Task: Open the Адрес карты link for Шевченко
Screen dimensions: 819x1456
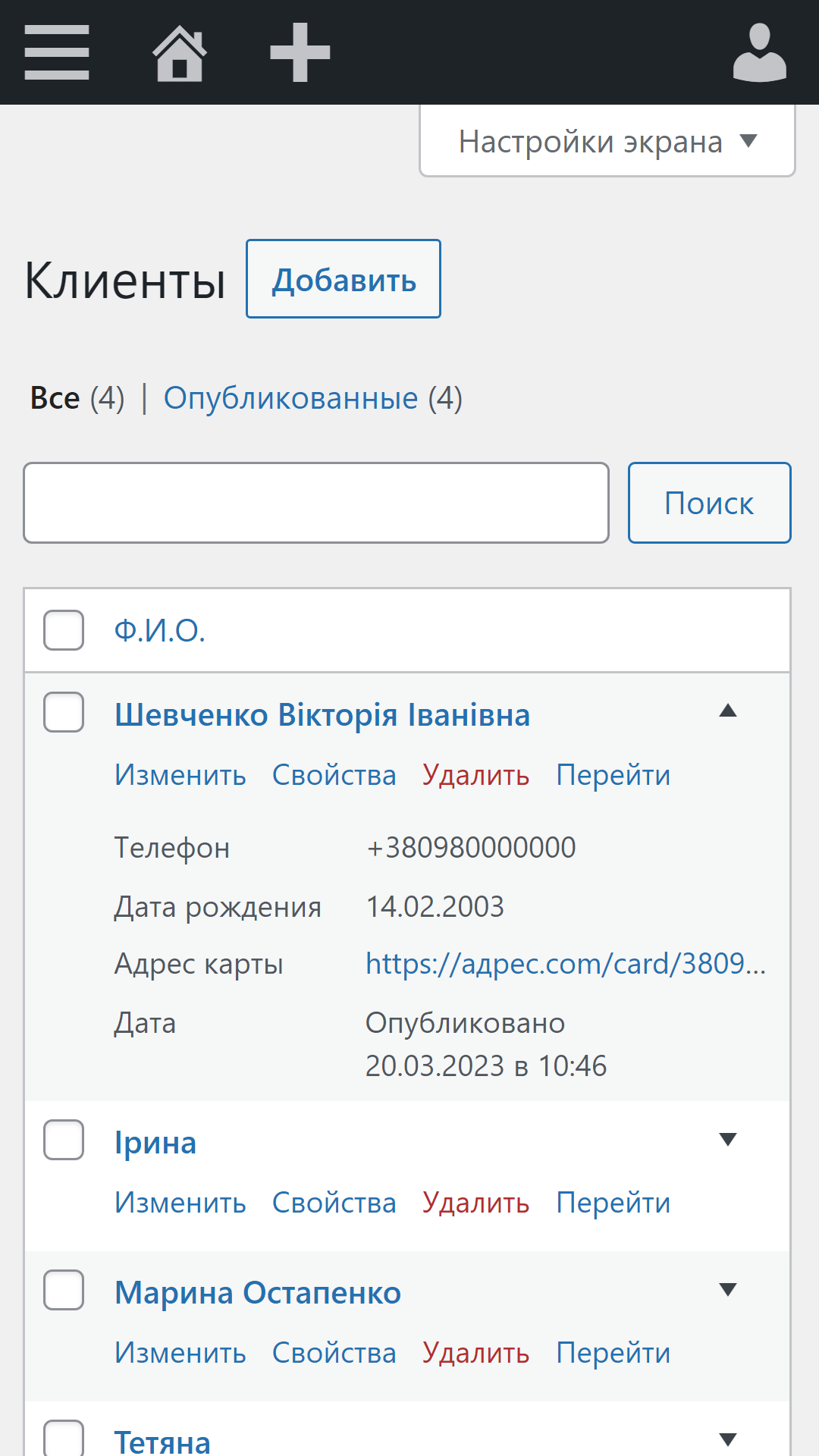Action: (x=566, y=964)
